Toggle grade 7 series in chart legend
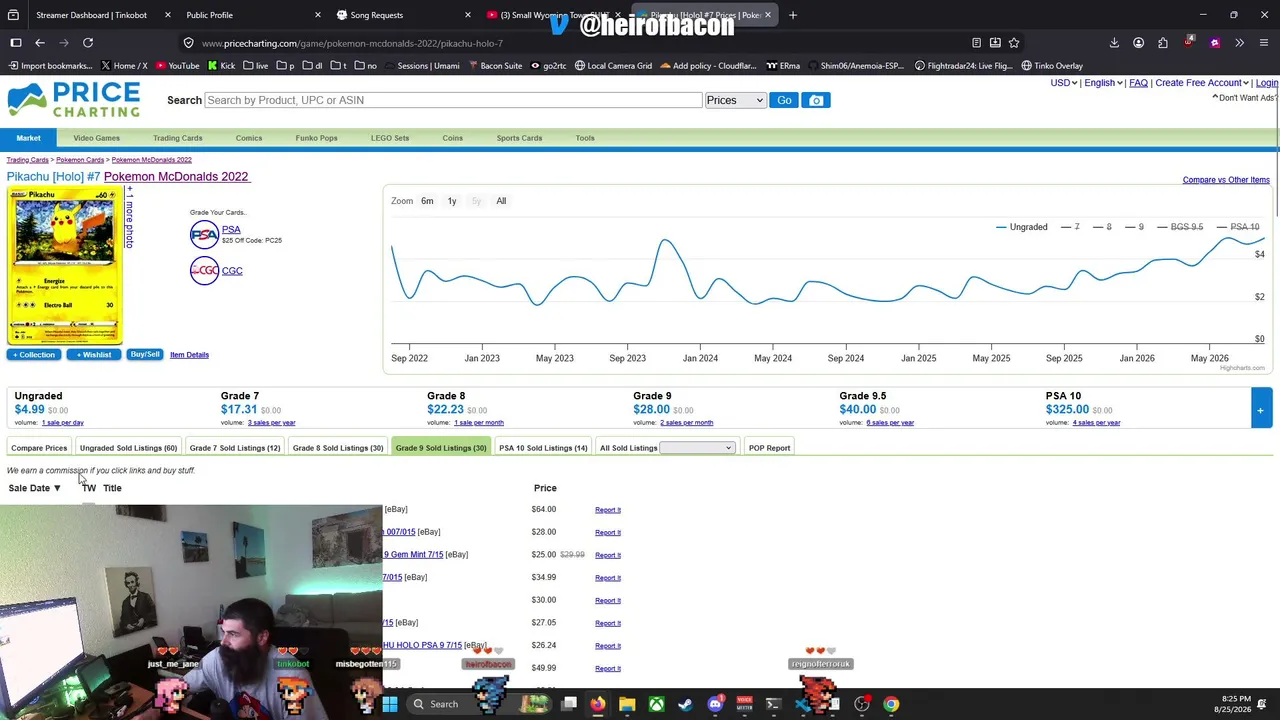1280x720 pixels. 1070,227
